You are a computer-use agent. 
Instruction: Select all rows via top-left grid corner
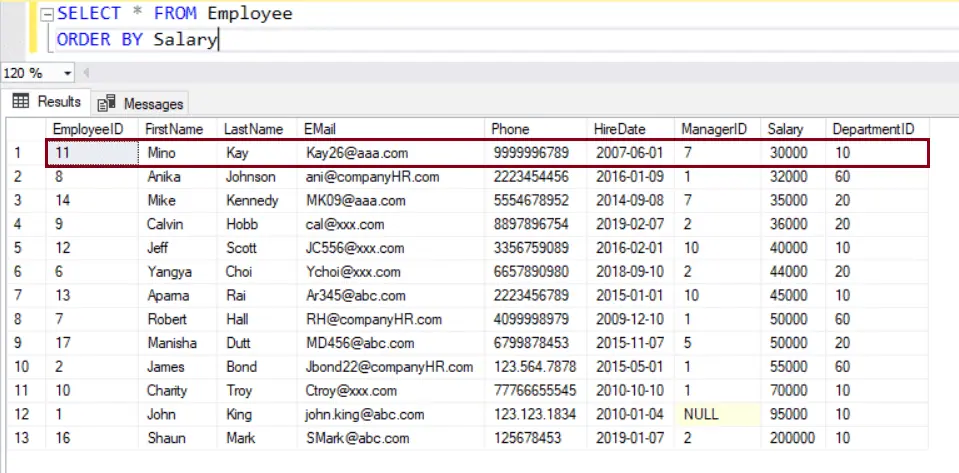point(23,129)
